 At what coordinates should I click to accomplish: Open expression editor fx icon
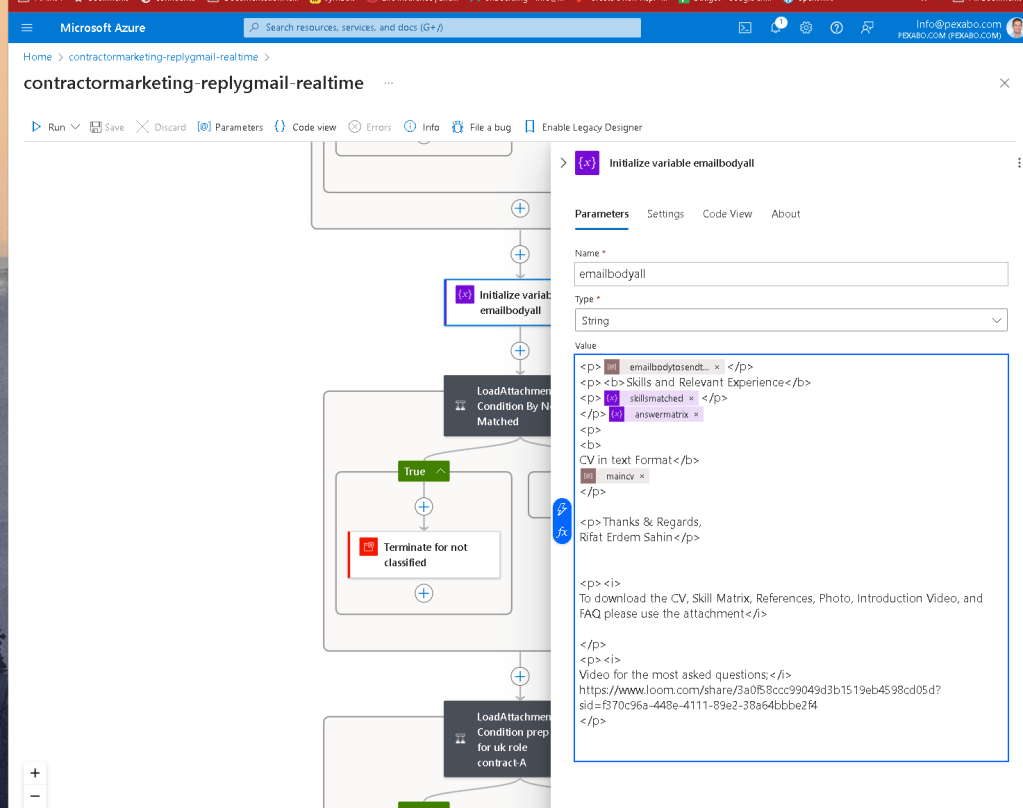[562, 533]
